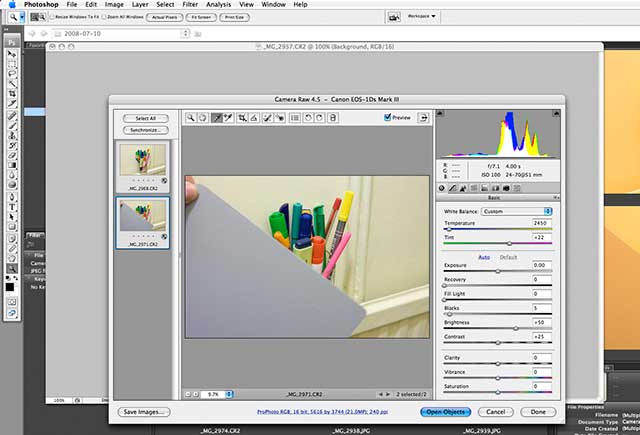Click the Fit Screen button

tap(201, 17)
